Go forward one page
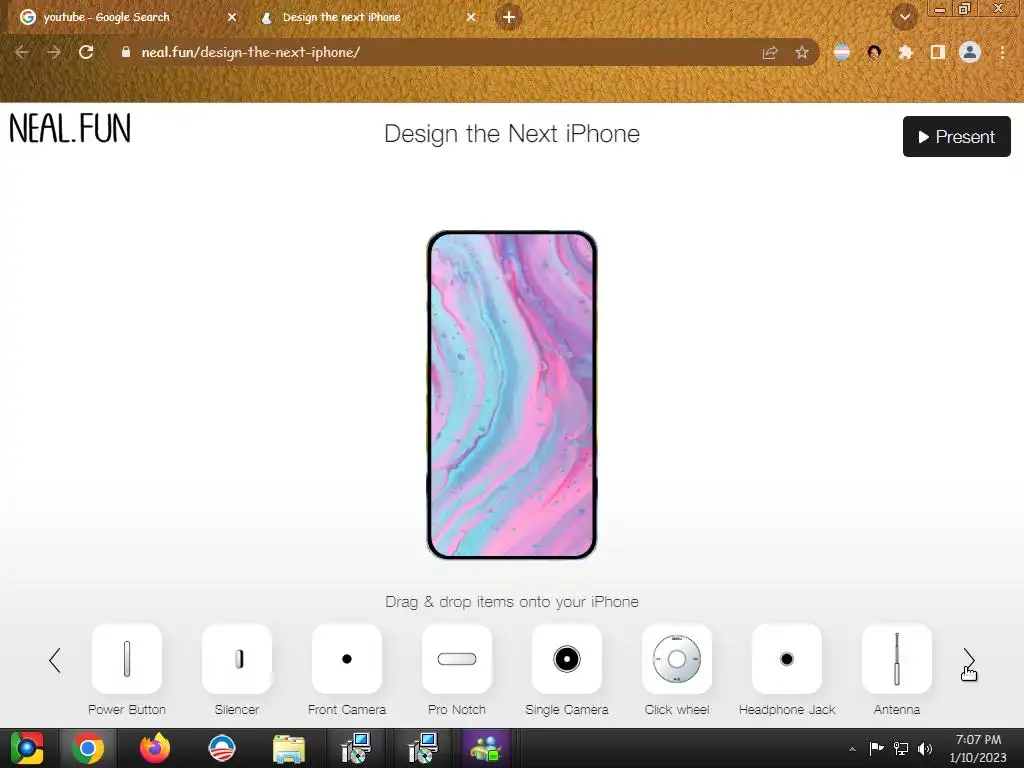This screenshot has height=768, width=1024. 54,52
